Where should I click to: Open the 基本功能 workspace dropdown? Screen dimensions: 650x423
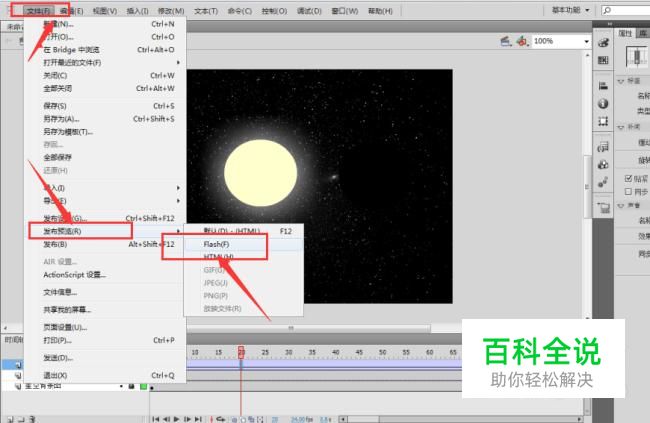point(570,10)
